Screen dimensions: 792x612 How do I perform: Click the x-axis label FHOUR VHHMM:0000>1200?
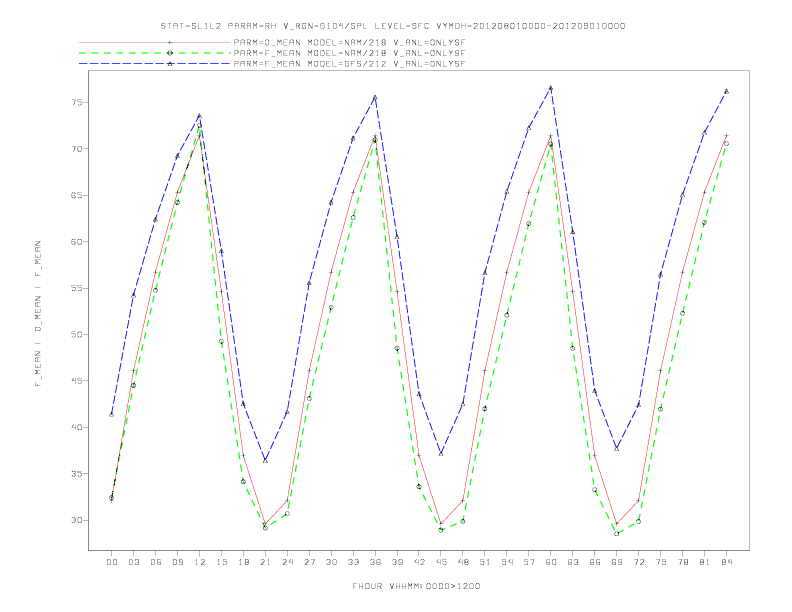[x=416, y=586]
